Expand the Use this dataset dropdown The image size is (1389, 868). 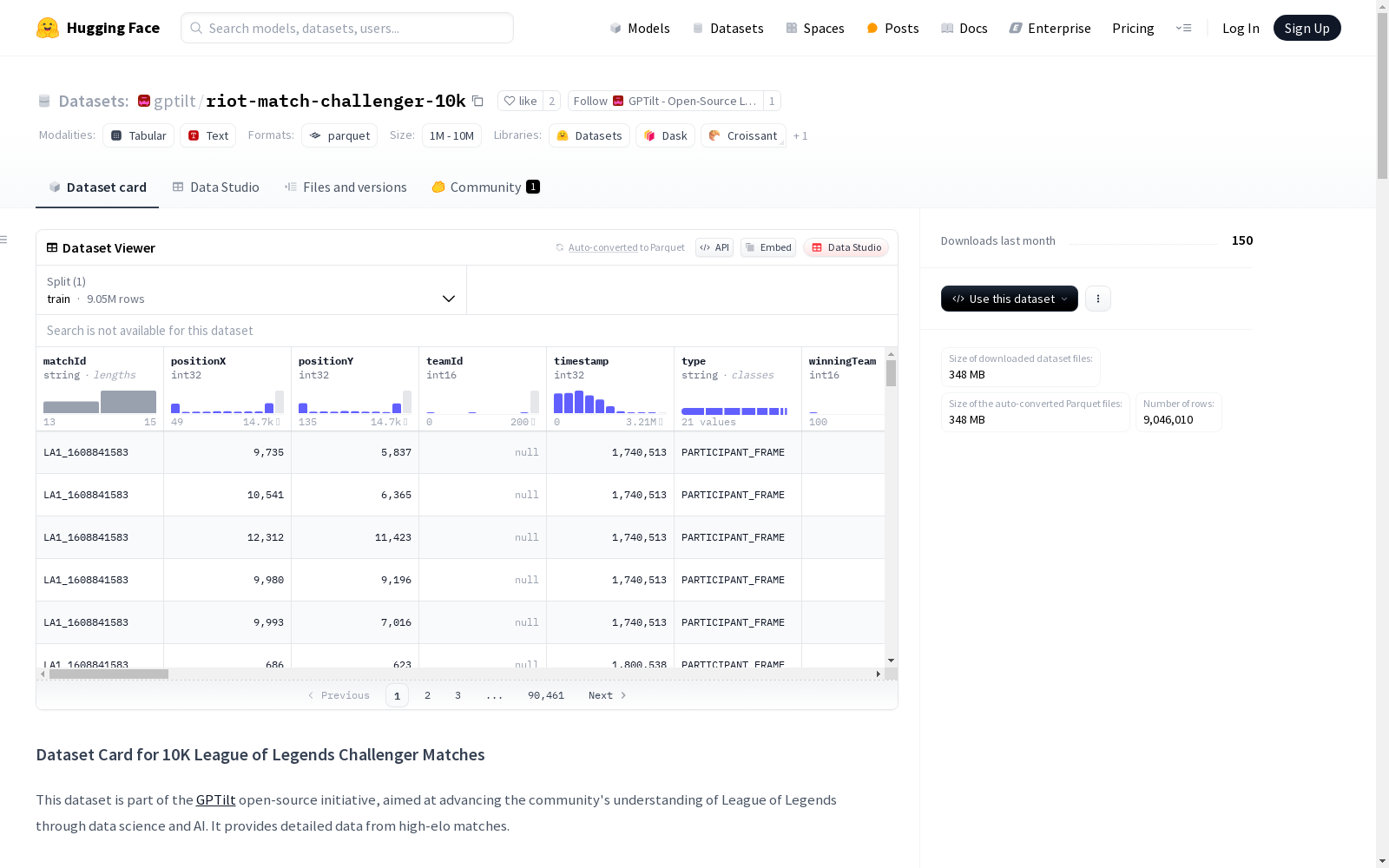click(1010, 299)
